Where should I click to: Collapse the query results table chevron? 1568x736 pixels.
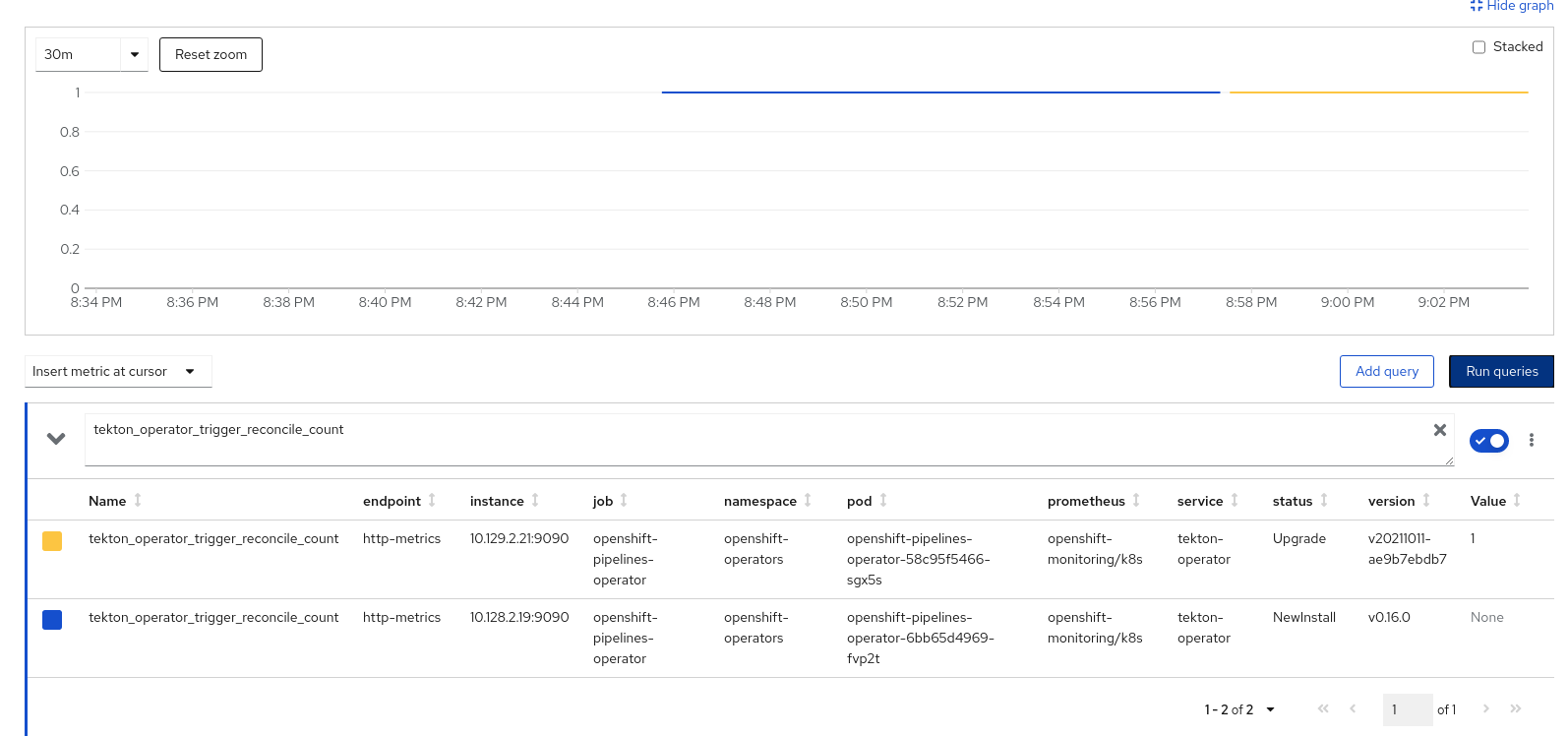point(56,439)
